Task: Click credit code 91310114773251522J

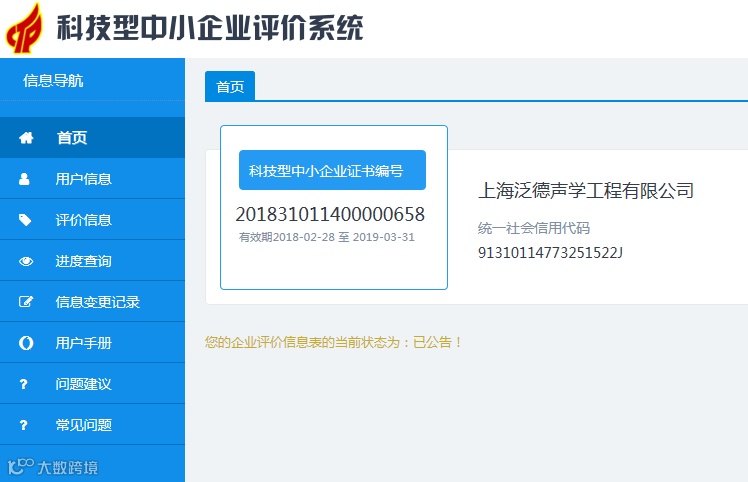Action: (x=550, y=252)
